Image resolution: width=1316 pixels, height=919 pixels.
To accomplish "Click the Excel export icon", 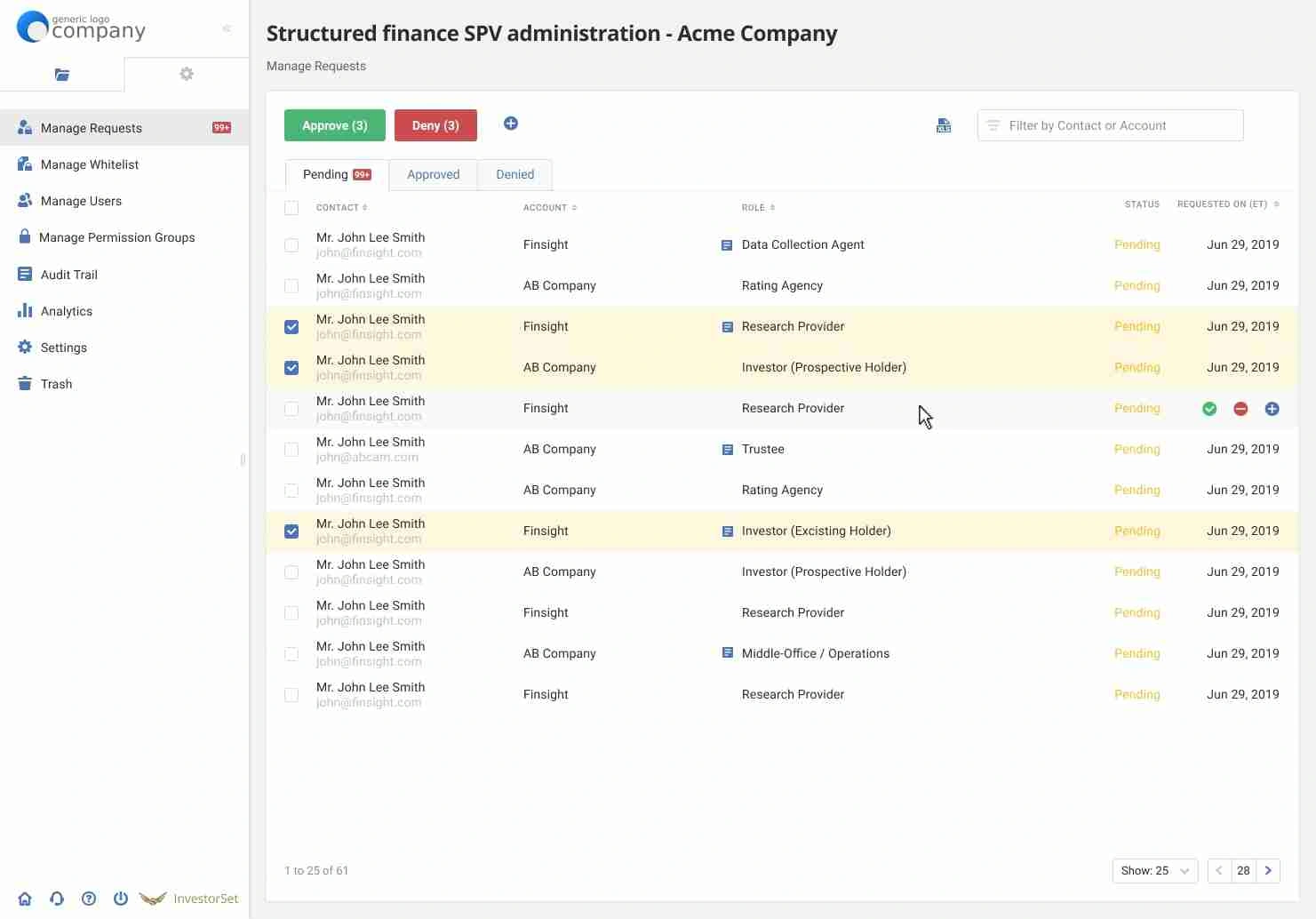I will click(944, 126).
